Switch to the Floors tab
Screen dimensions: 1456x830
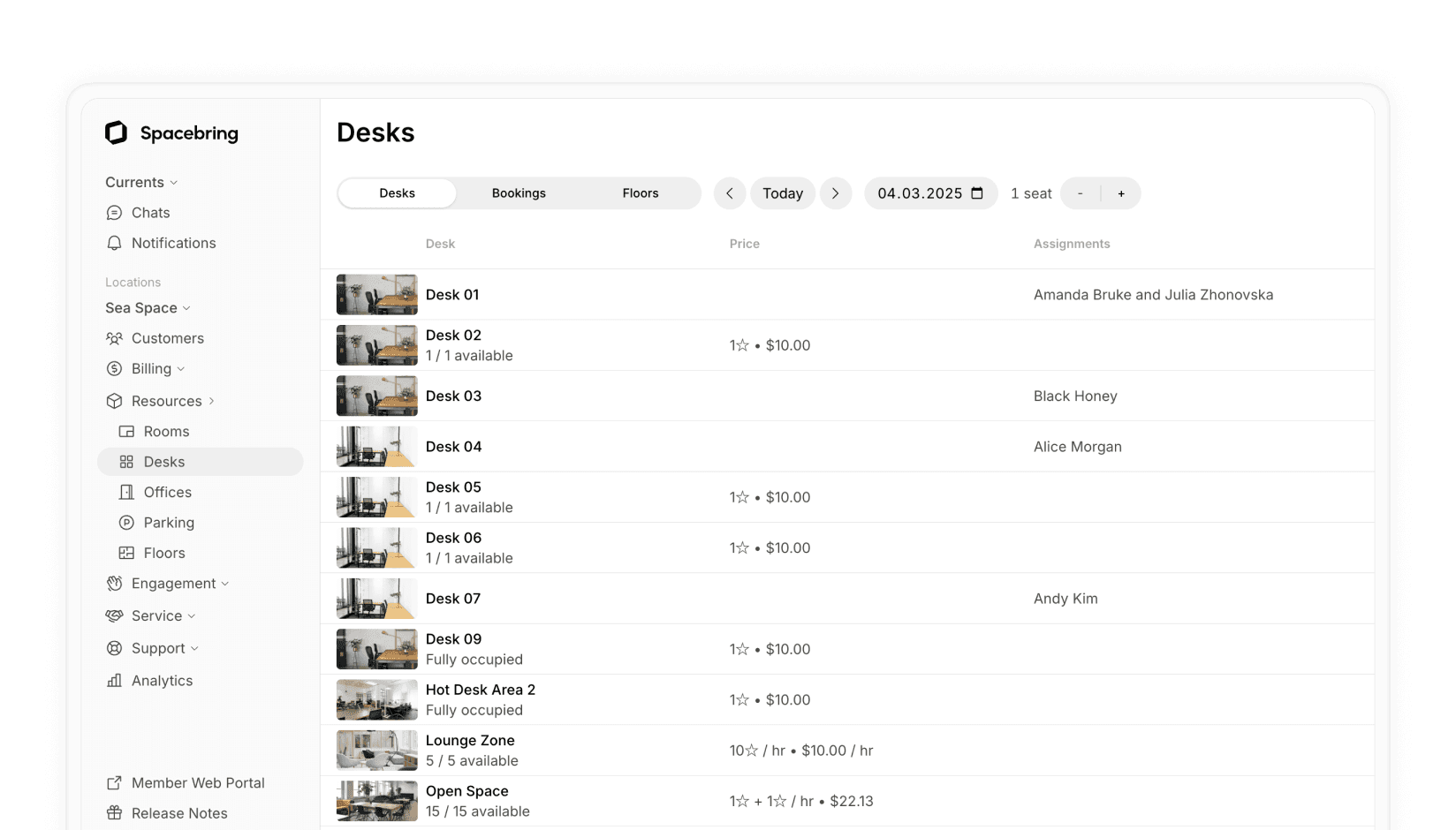click(640, 193)
